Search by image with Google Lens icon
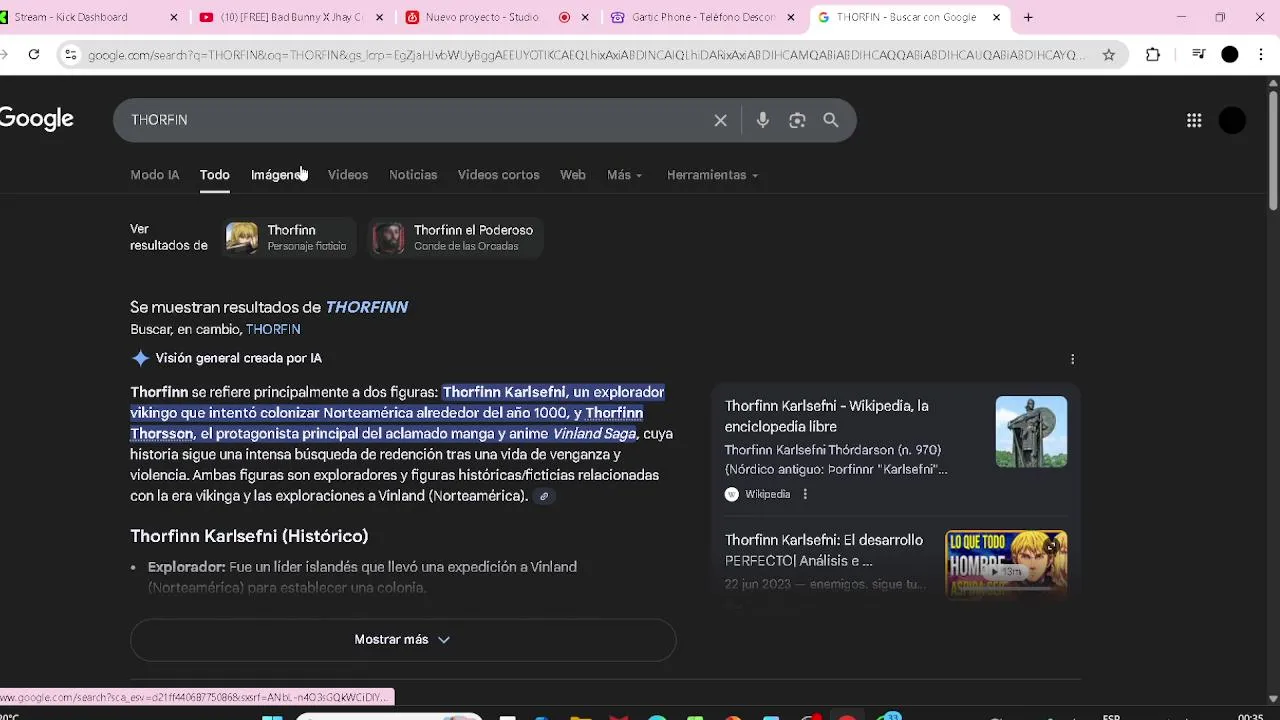The image size is (1280, 720). (x=797, y=120)
